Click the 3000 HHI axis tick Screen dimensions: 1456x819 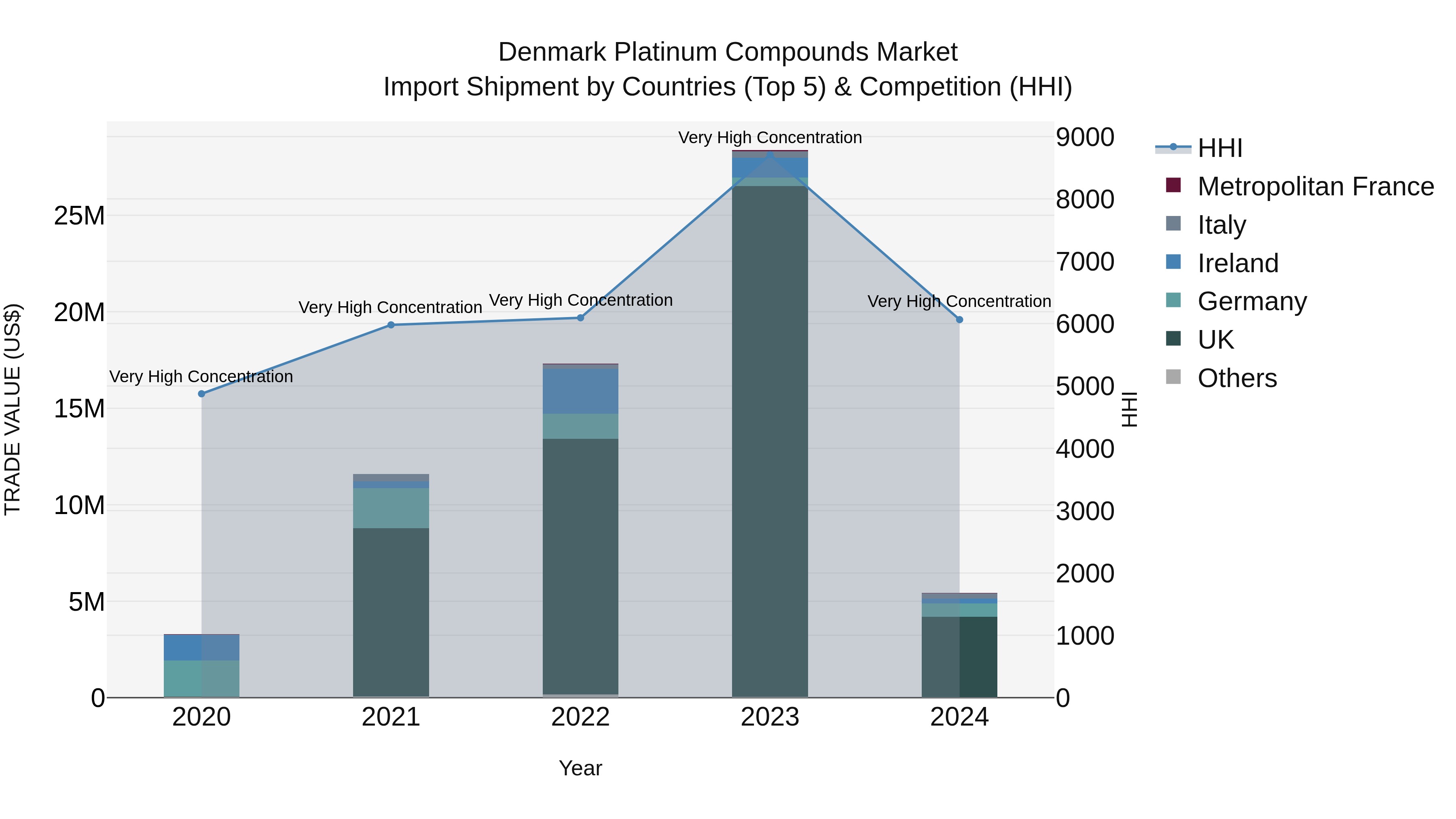(1085, 512)
